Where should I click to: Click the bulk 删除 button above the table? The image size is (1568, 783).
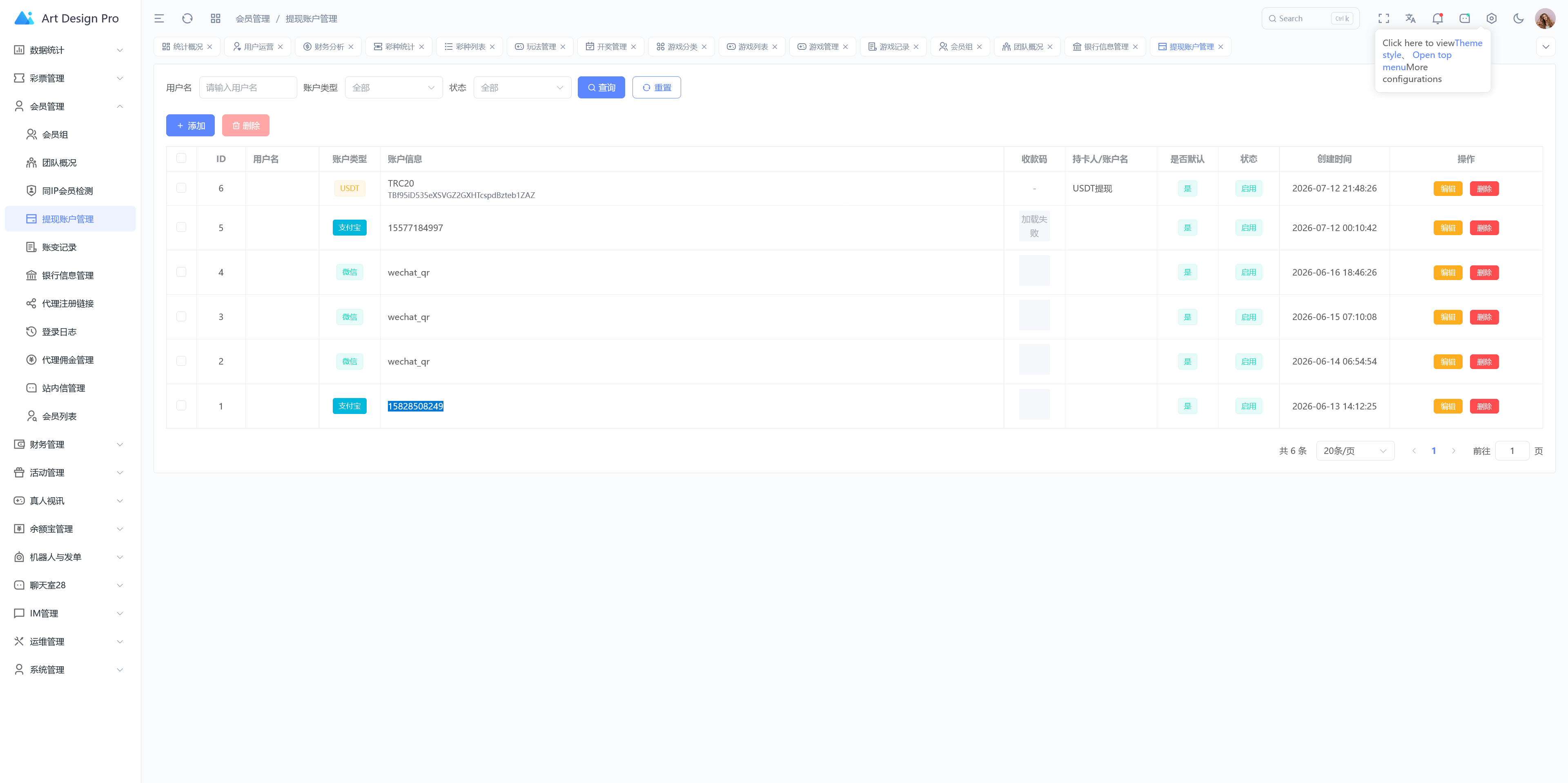[246, 125]
